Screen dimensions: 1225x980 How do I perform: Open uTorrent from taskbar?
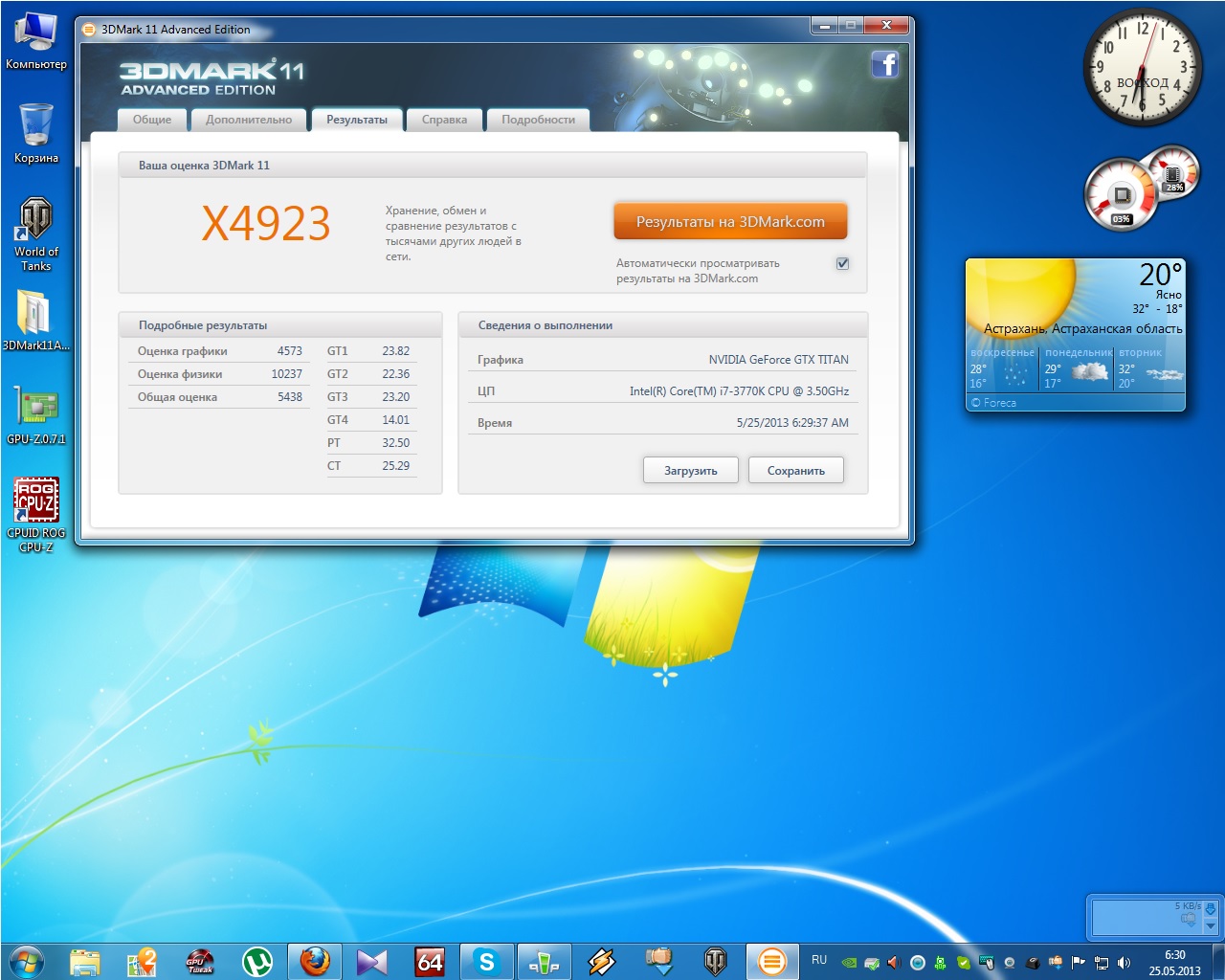pyautogui.click(x=257, y=961)
